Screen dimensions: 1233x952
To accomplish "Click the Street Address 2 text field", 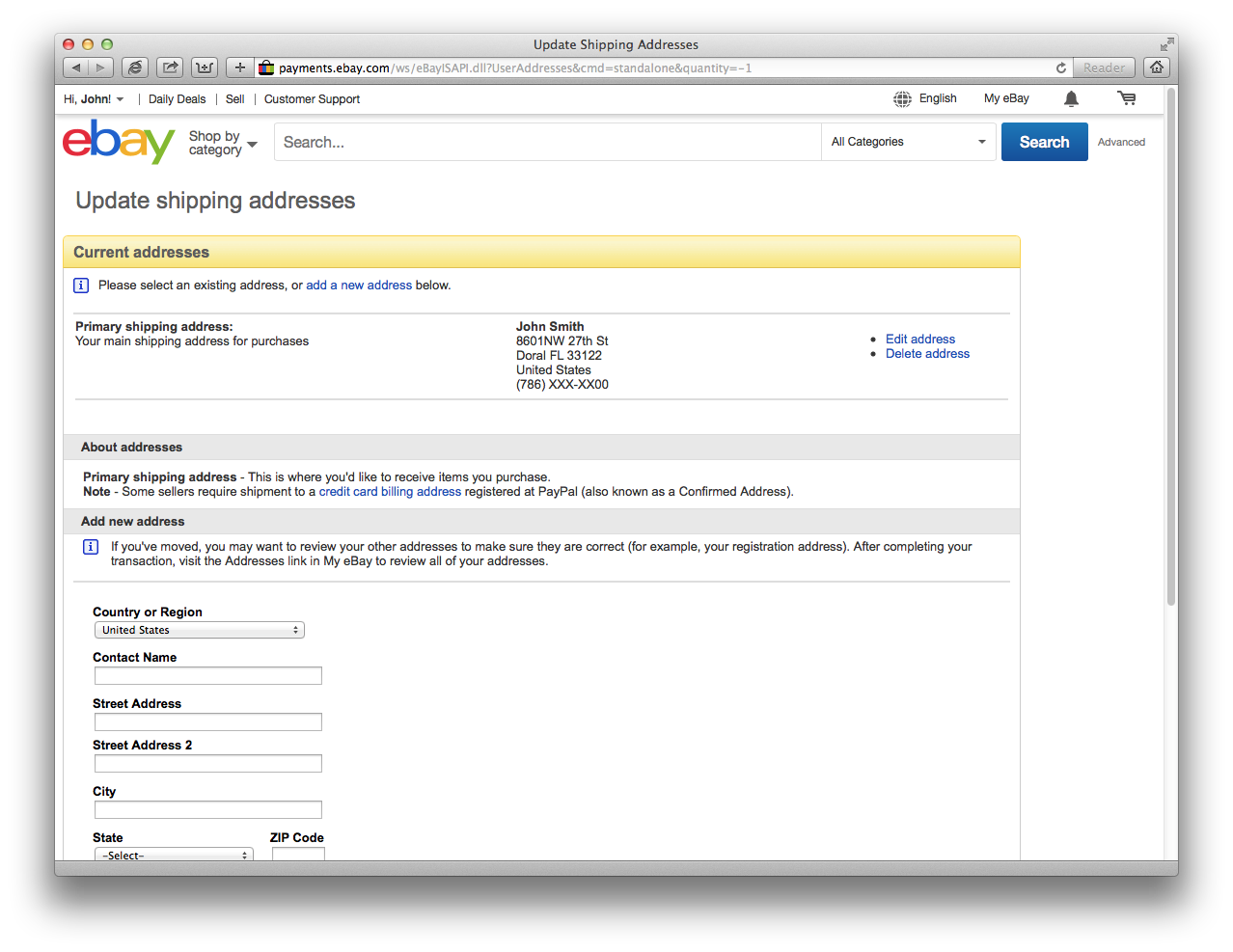I will pyautogui.click(x=208, y=764).
